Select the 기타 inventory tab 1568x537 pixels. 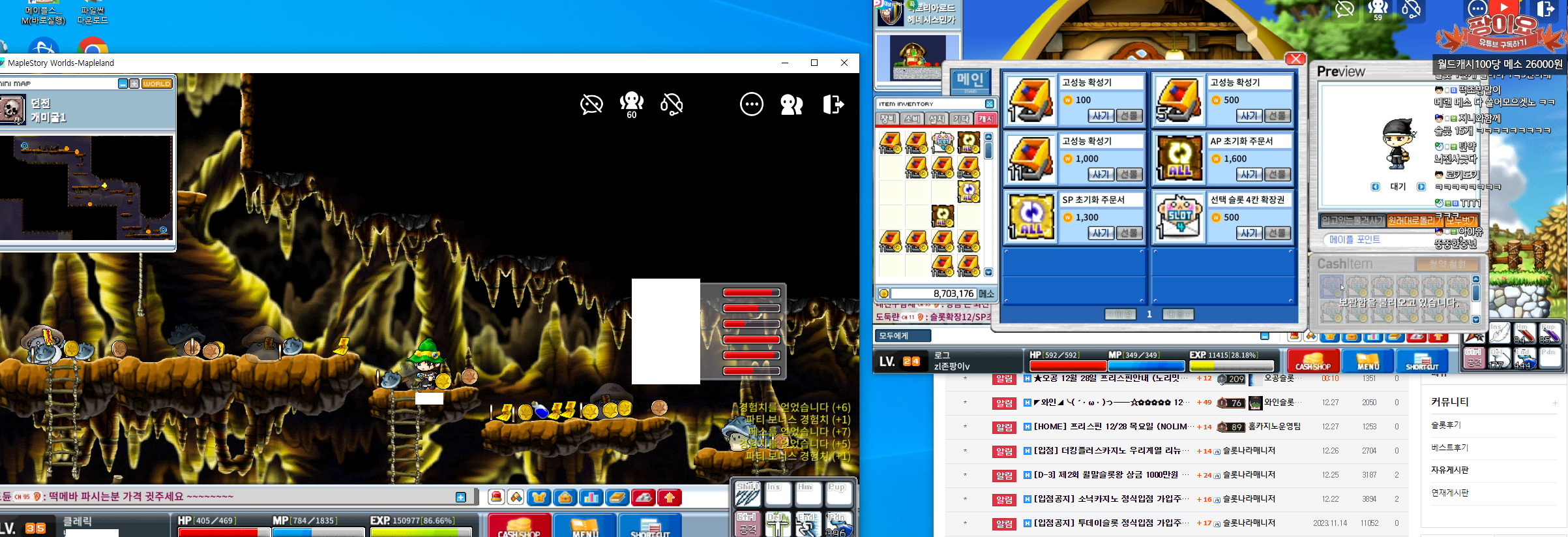tap(961, 119)
